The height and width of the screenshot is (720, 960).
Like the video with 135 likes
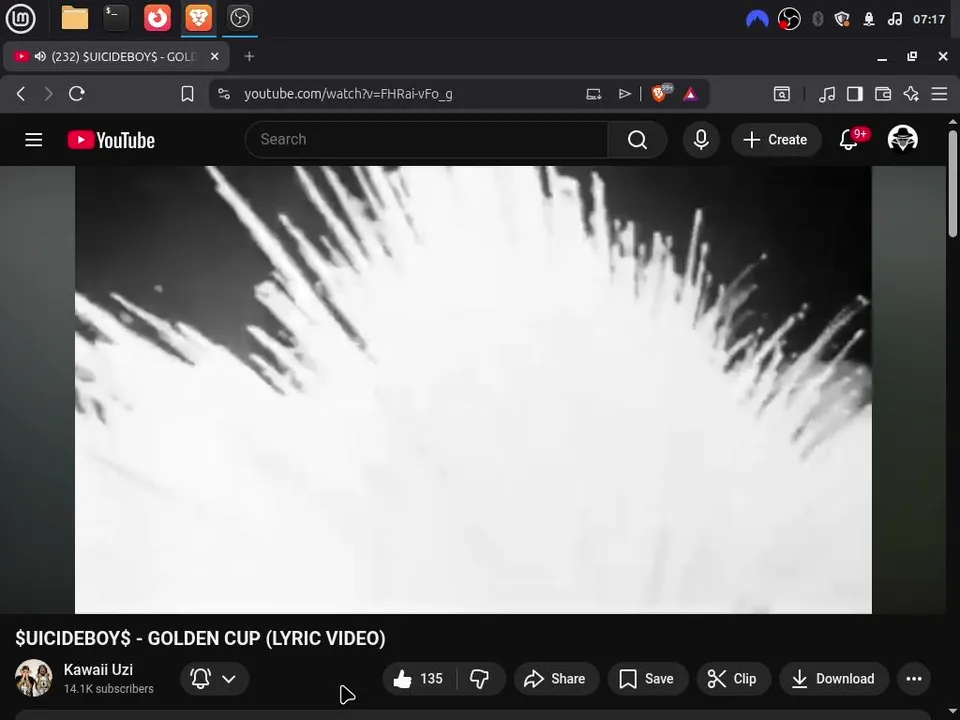(x=419, y=678)
